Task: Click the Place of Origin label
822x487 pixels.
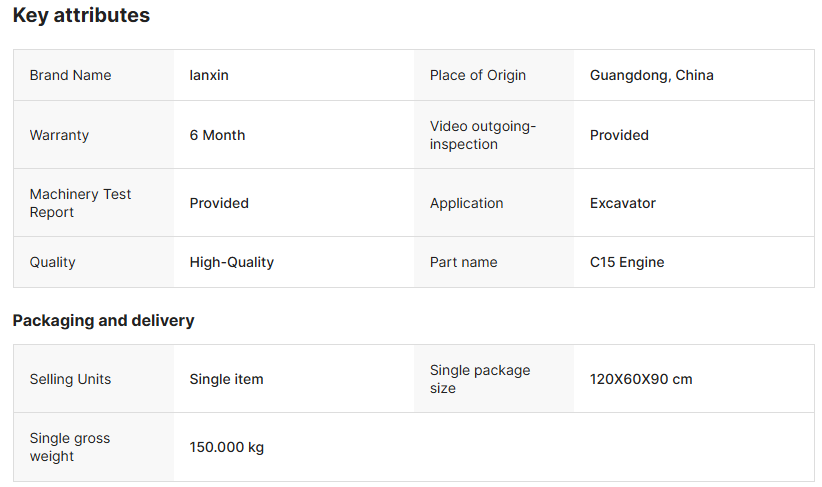Action: coord(477,75)
